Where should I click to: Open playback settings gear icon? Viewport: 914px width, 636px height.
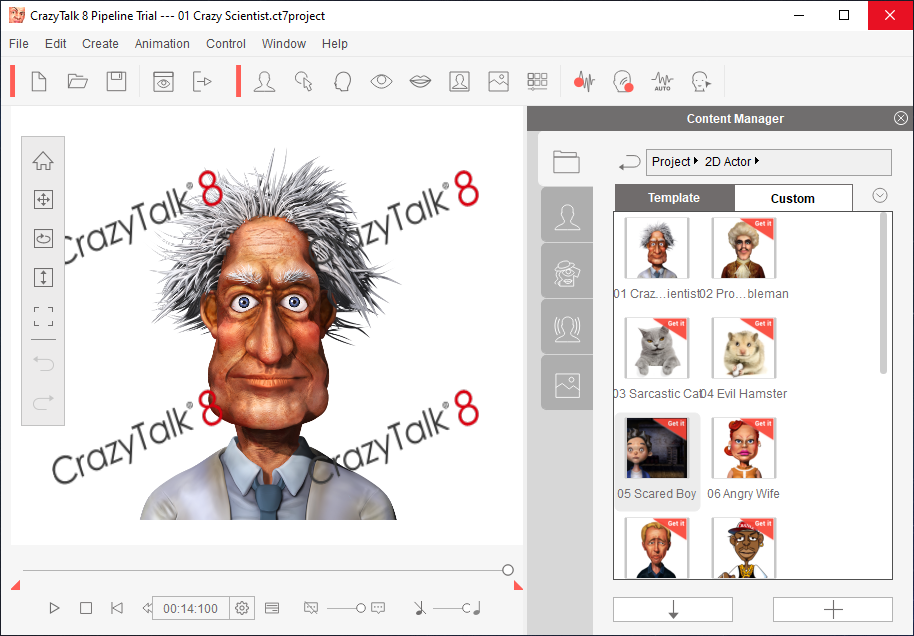(242, 608)
